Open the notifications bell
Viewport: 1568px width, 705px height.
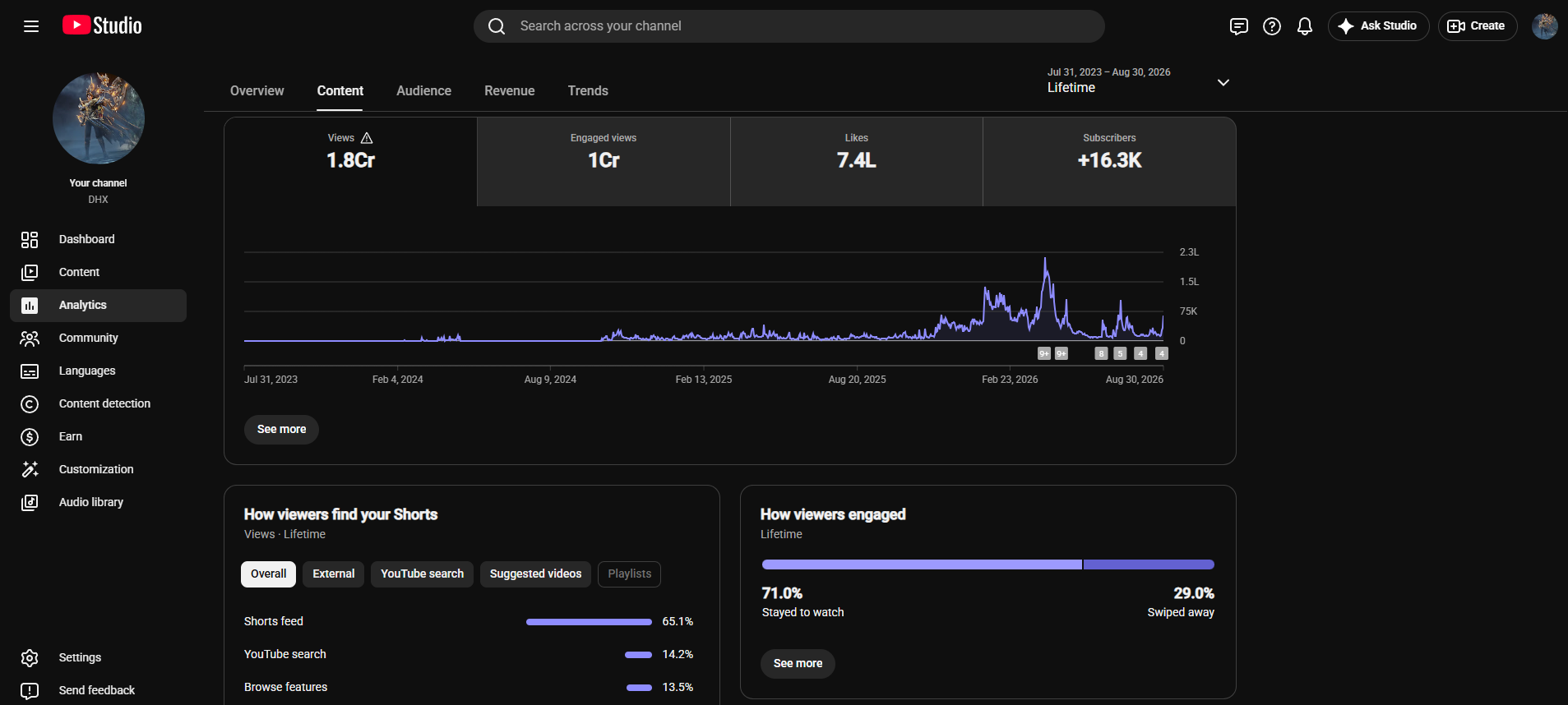[1305, 26]
